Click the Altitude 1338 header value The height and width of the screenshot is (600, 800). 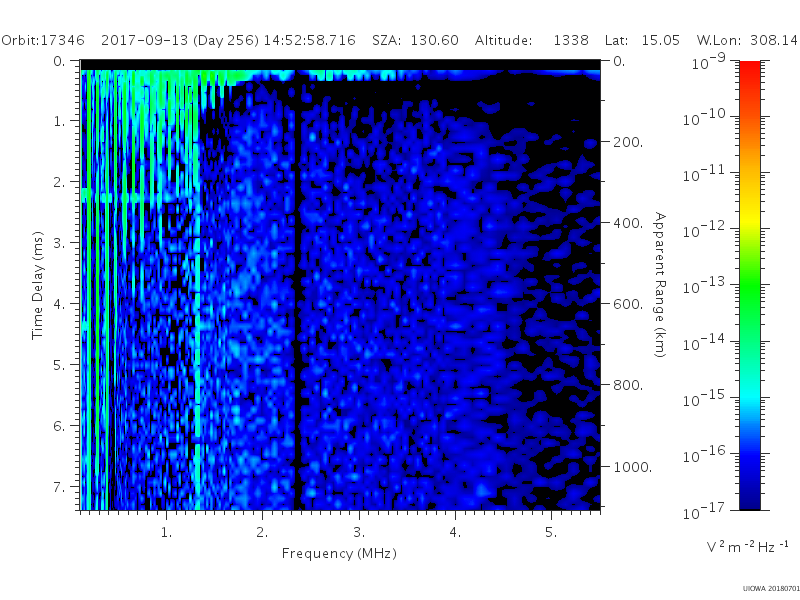532,40
